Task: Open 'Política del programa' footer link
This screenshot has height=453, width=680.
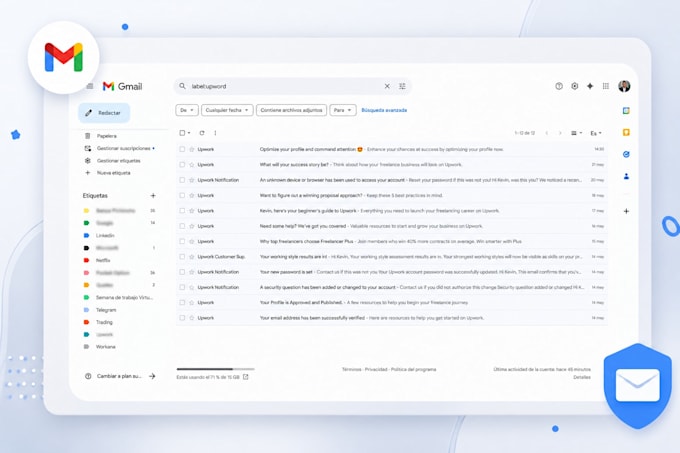Action: pos(413,369)
